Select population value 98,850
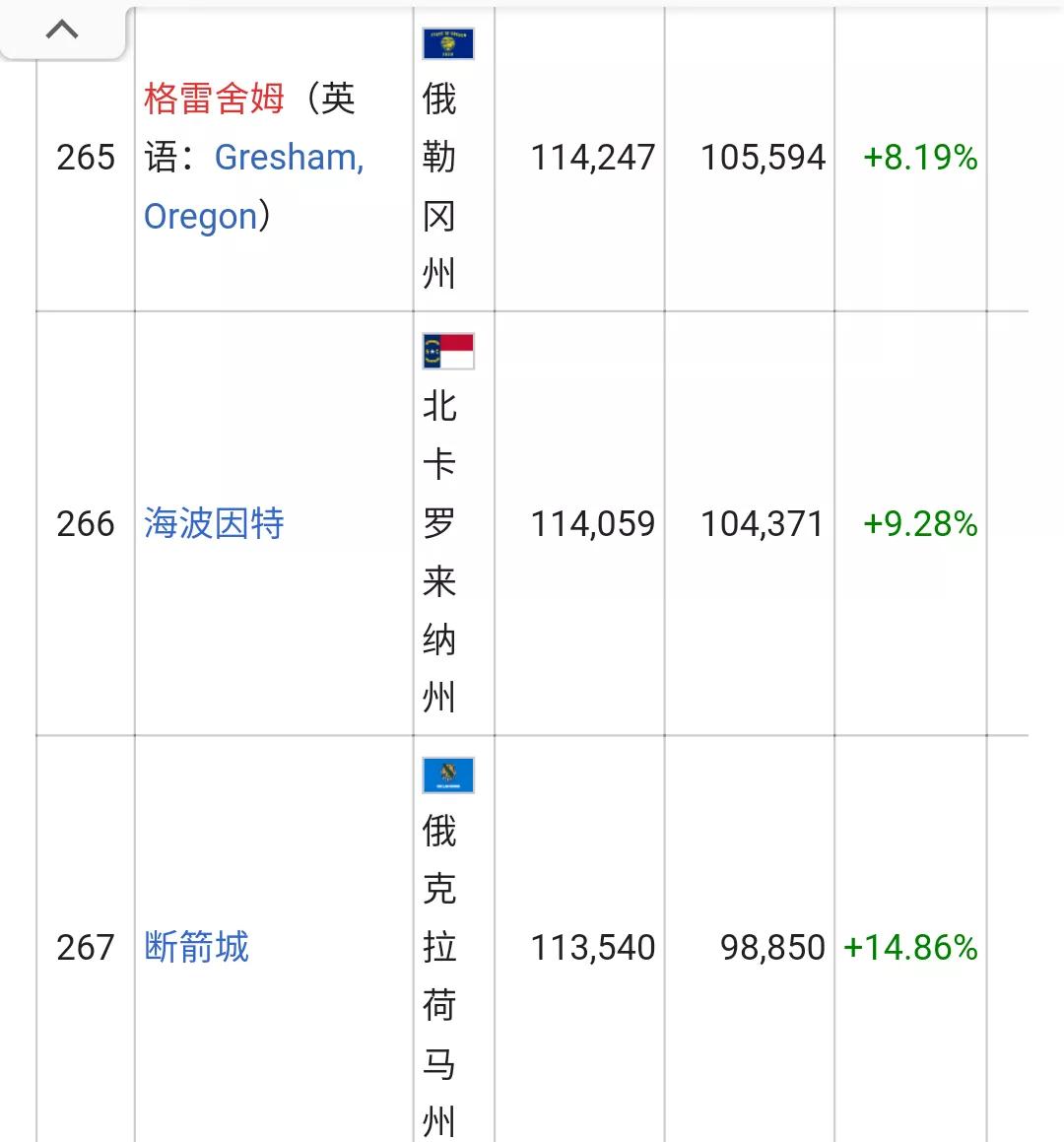The height and width of the screenshot is (1142, 1064). point(772,948)
